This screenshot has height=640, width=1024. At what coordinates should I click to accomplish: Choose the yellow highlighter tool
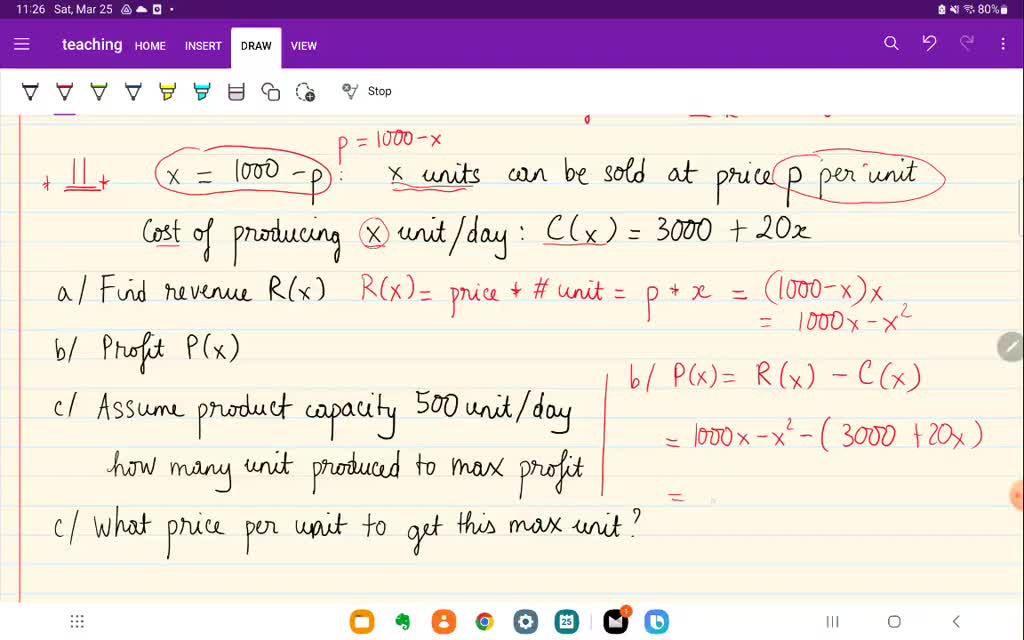click(x=167, y=90)
